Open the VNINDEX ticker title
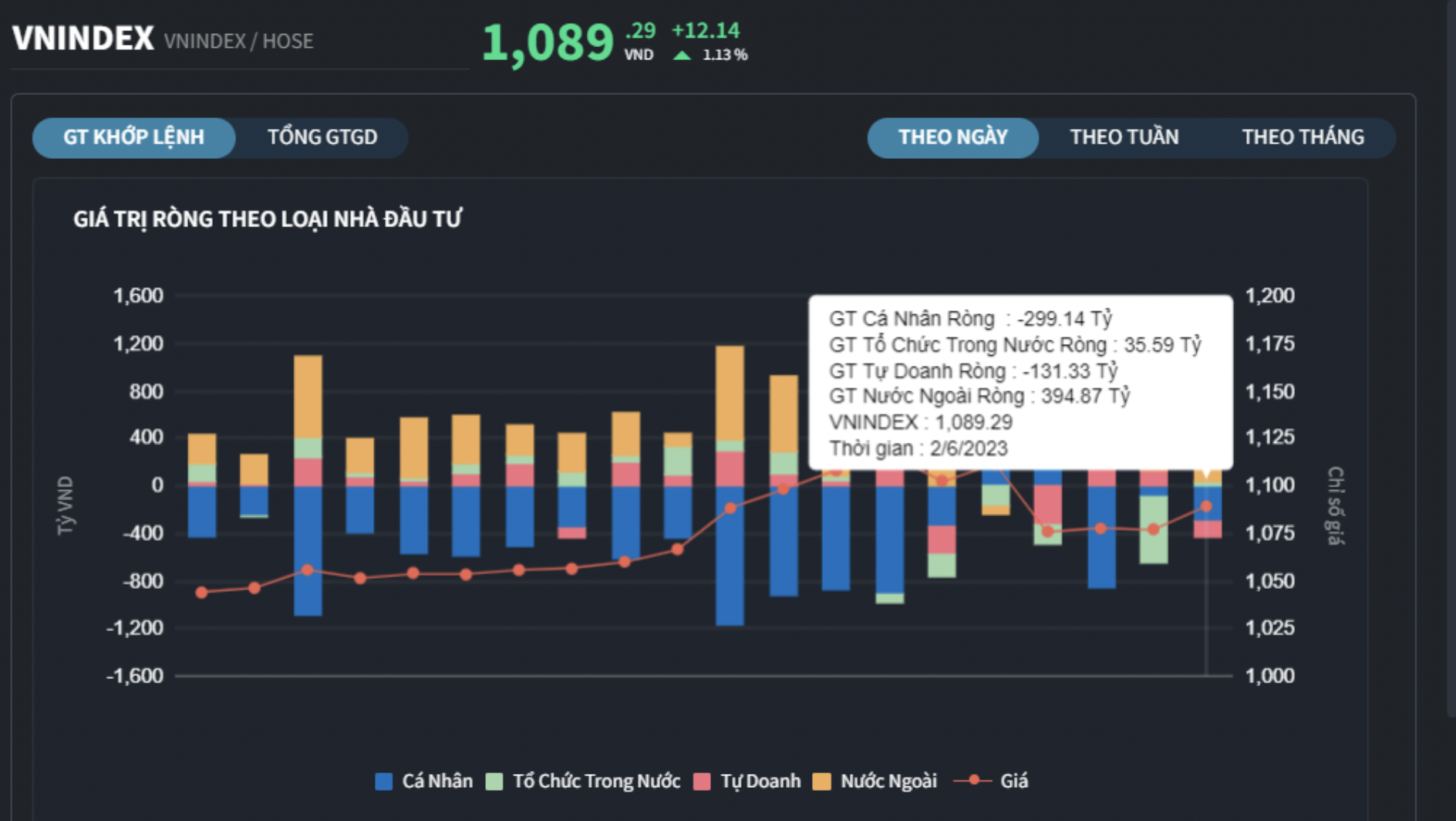Screen dimensions: 1456x821 click(83, 39)
